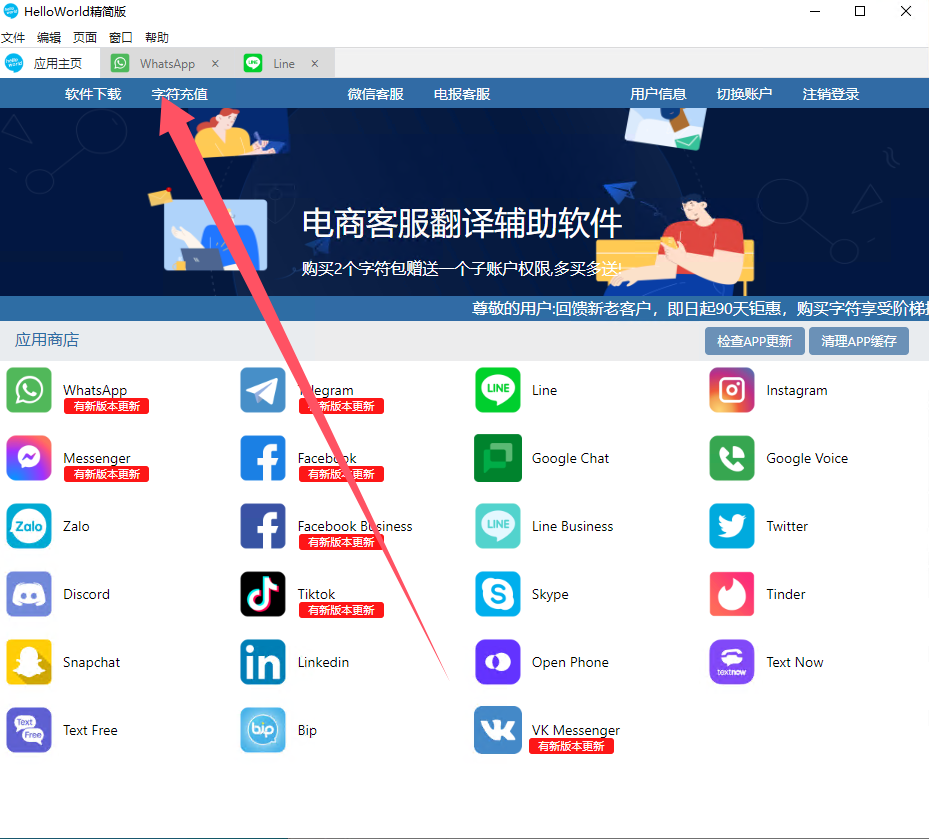
Task: Click the 应用商店 section heading
Action: tap(47, 340)
